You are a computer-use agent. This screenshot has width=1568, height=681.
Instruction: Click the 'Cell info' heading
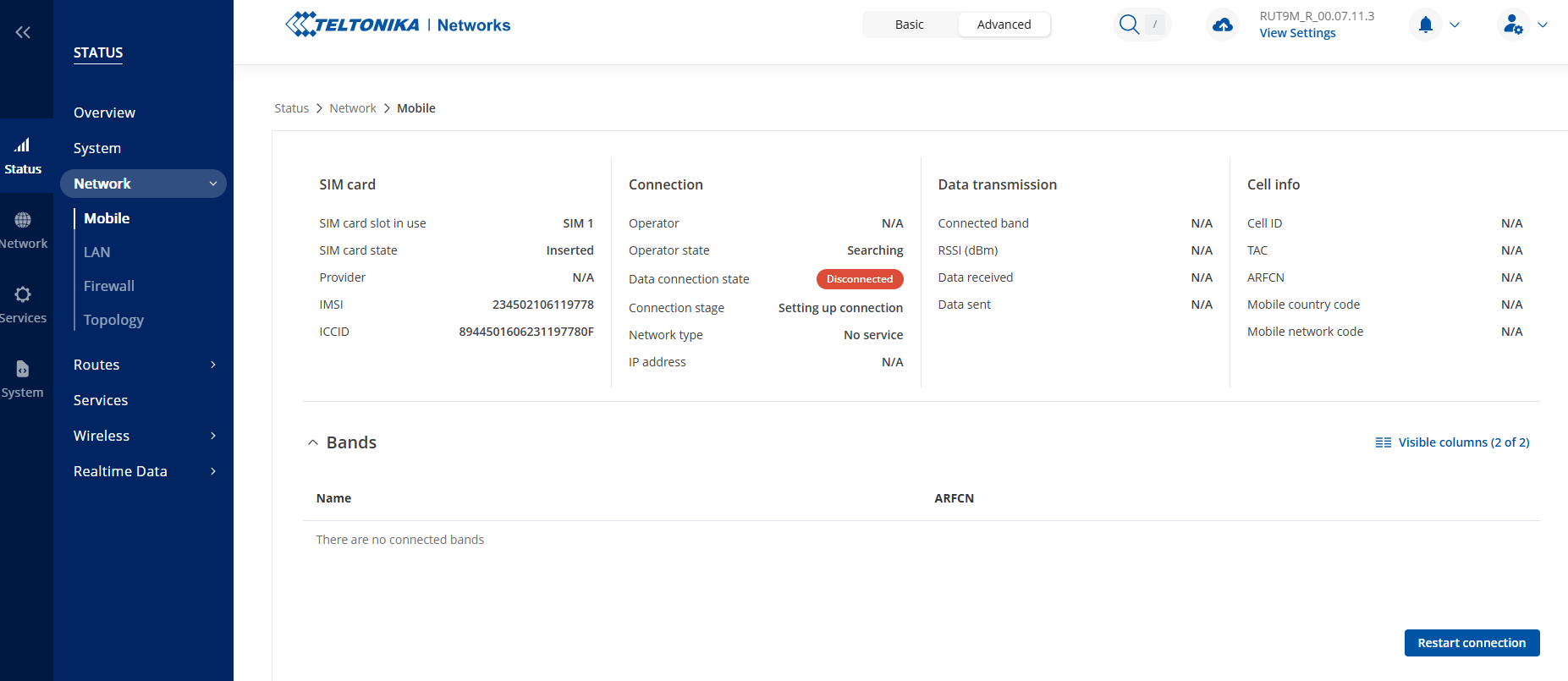pos(1274,184)
